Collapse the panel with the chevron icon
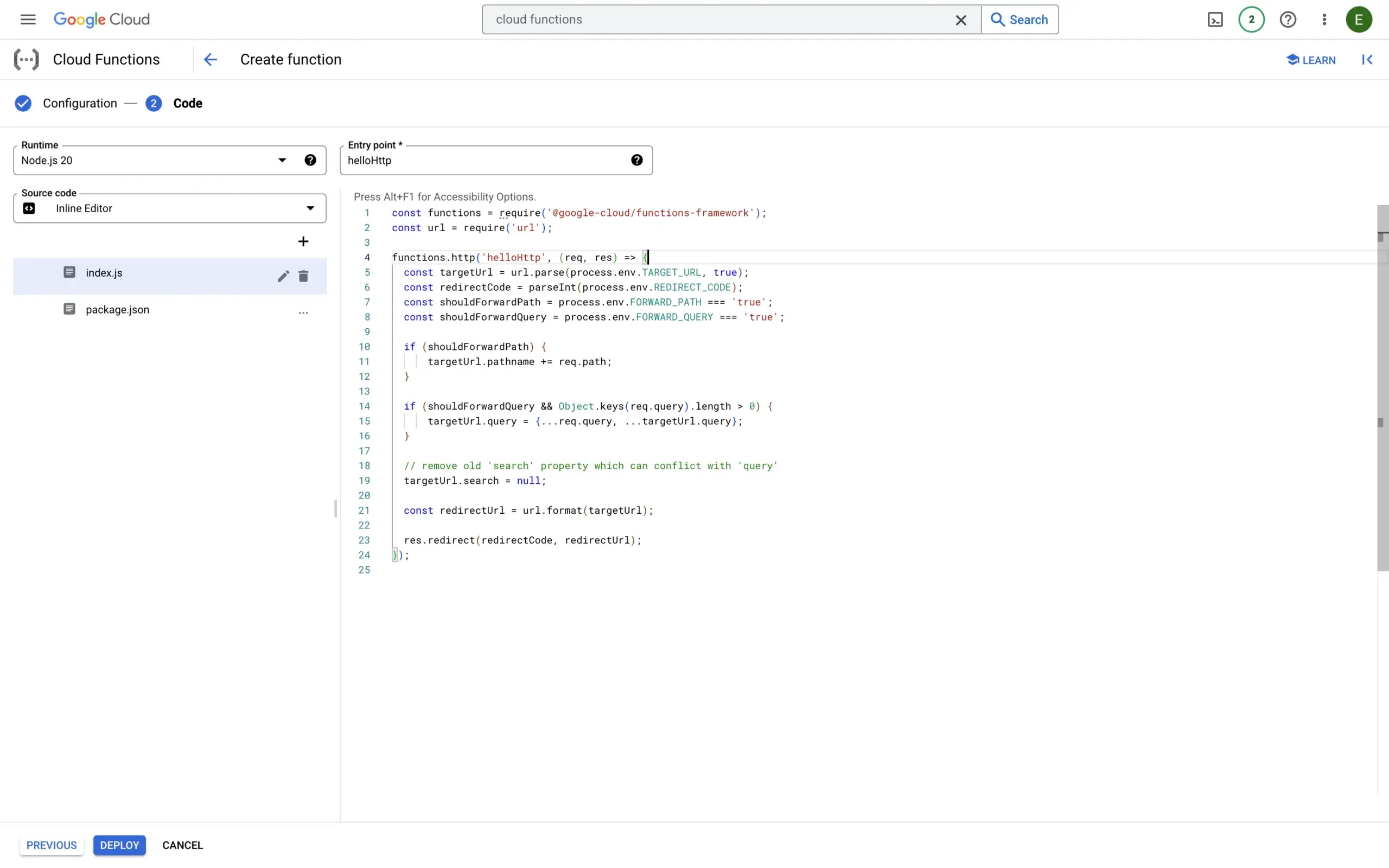The height and width of the screenshot is (868, 1389). click(x=1368, y=59)
